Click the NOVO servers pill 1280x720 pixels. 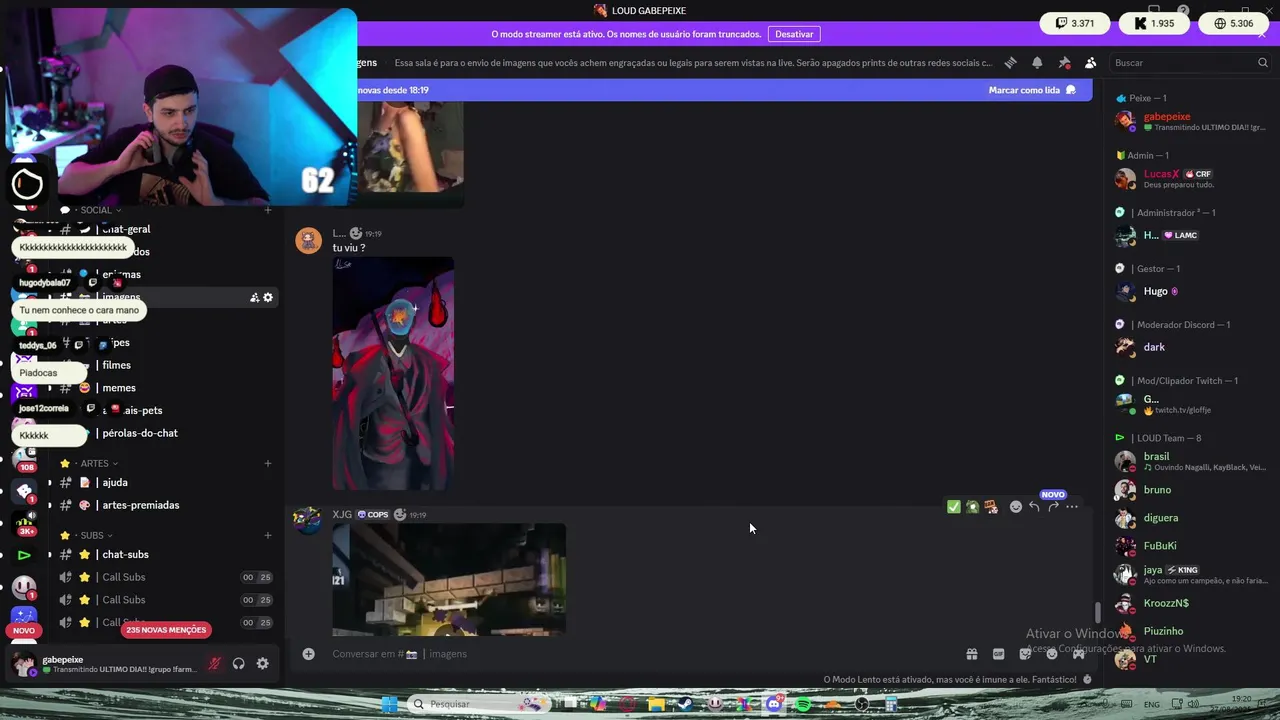click(24, 631)
